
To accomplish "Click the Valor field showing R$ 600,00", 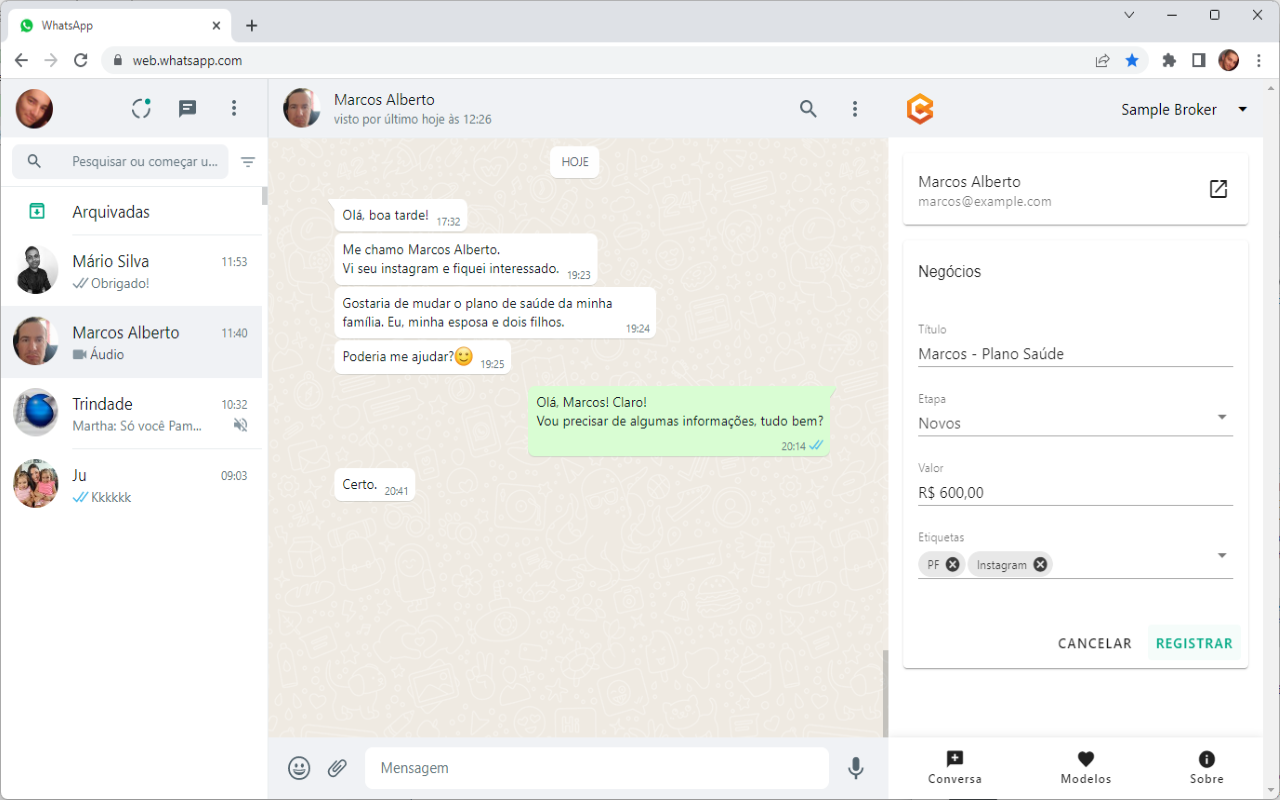I will tap(1075, 493).
